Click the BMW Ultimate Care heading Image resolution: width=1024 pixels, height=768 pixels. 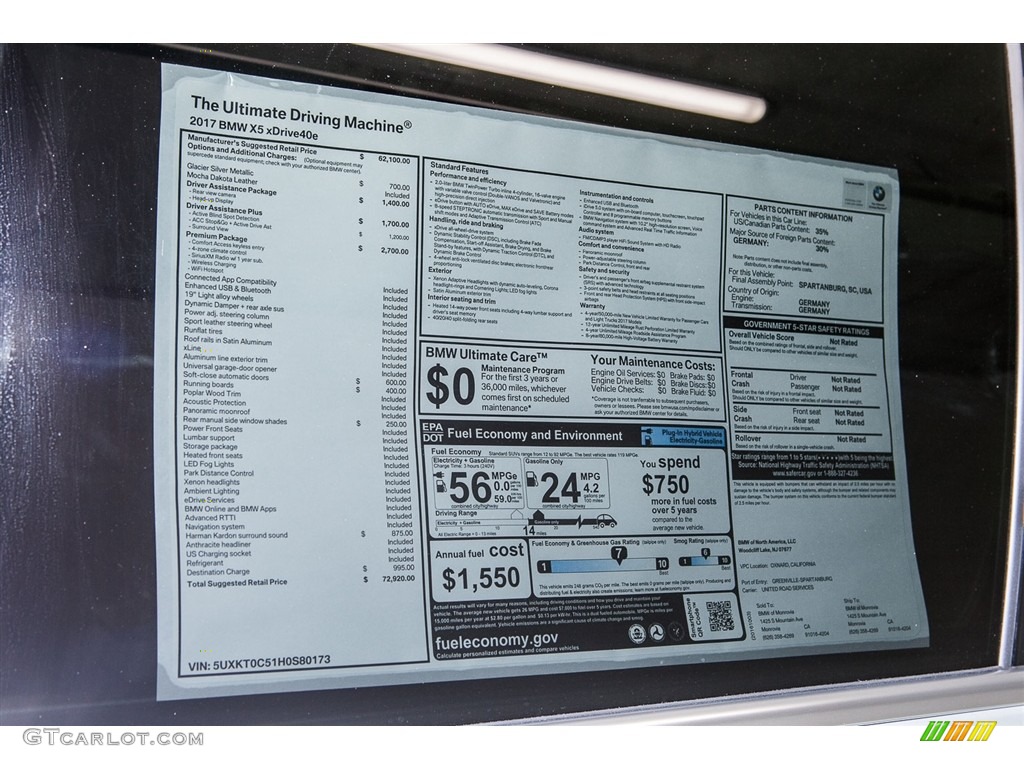487,355
